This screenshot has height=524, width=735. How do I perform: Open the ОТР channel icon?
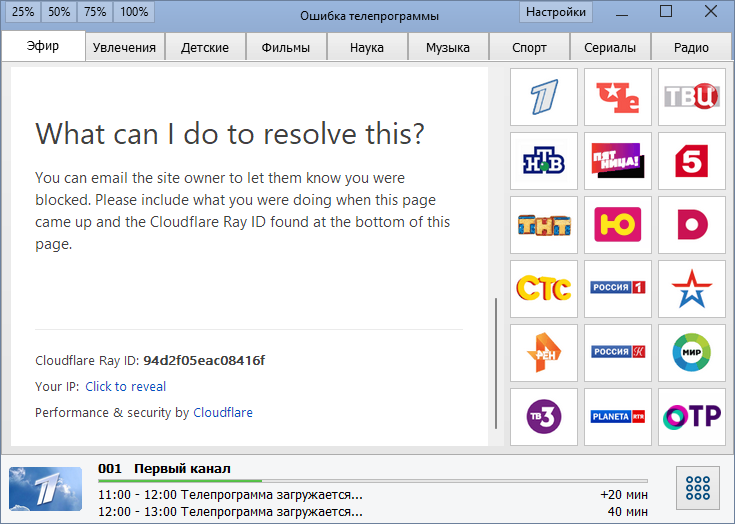pos(692,416)
